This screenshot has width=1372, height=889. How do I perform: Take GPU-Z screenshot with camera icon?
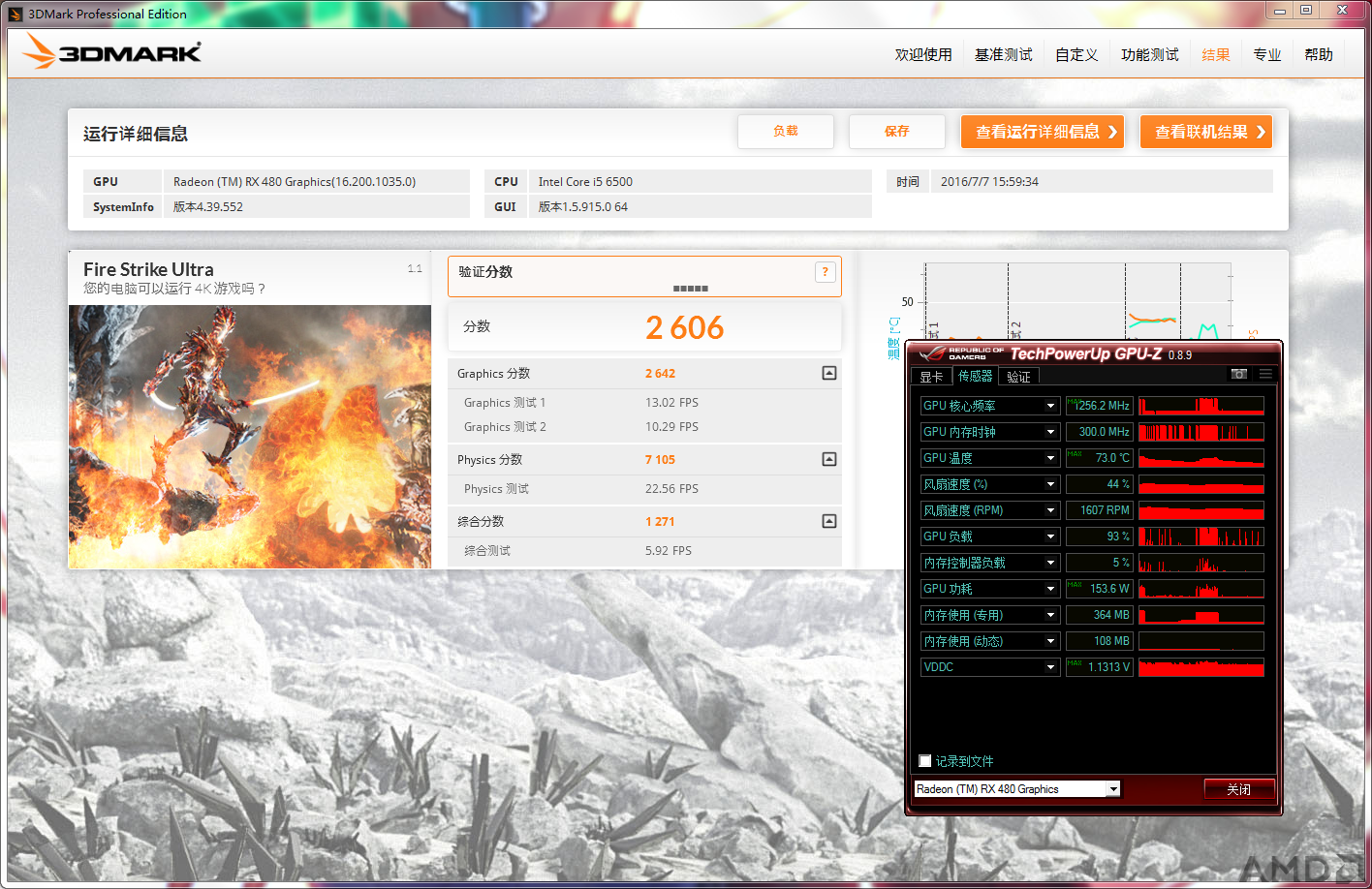point(1238,374)
